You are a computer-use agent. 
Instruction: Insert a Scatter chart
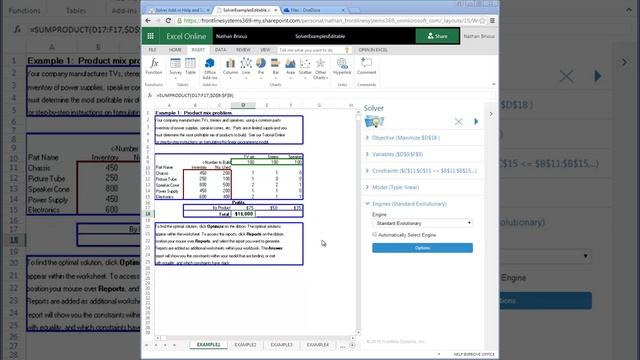pyautogui.click(x=305, y=67)
